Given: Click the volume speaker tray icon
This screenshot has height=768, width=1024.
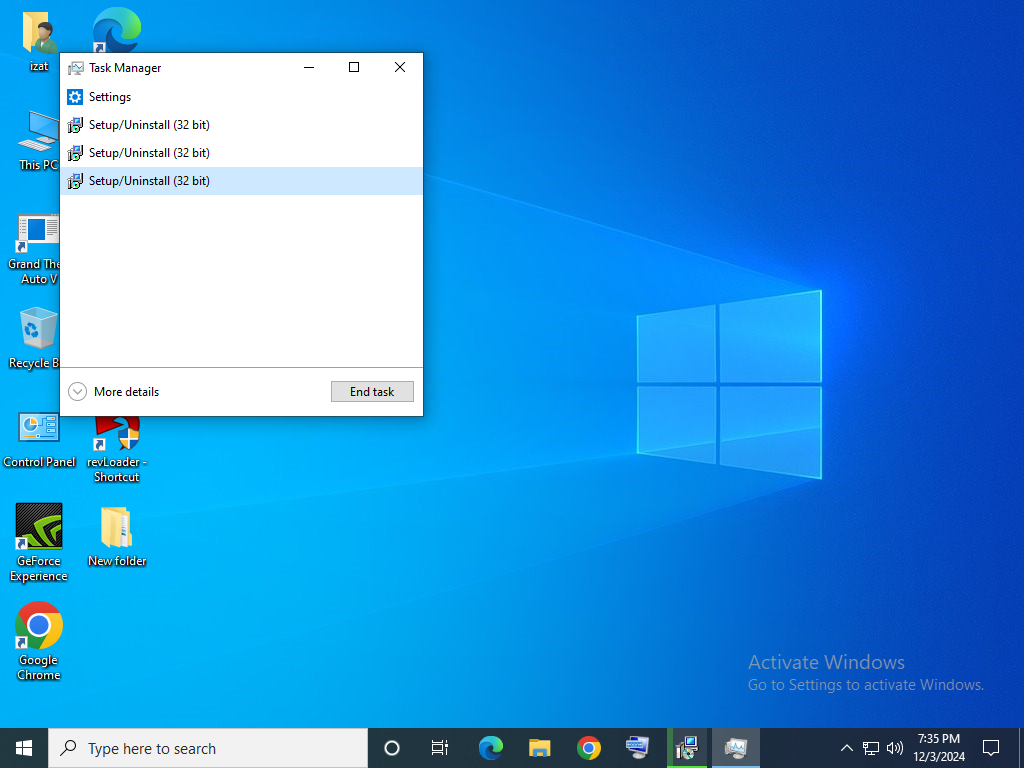Looking at the screenshot, I should point(895,748).
